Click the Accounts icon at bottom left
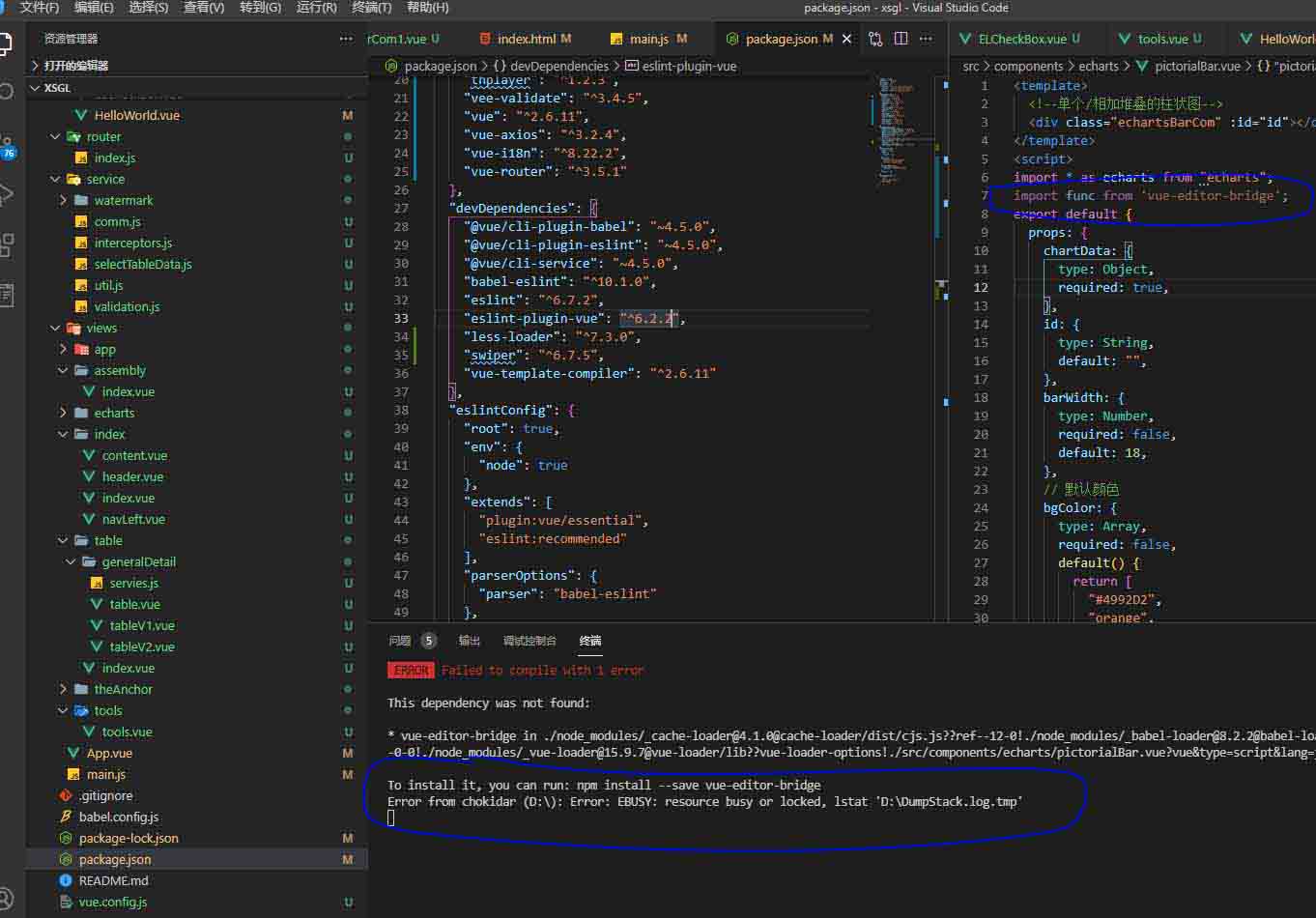 tap(6, 899)
